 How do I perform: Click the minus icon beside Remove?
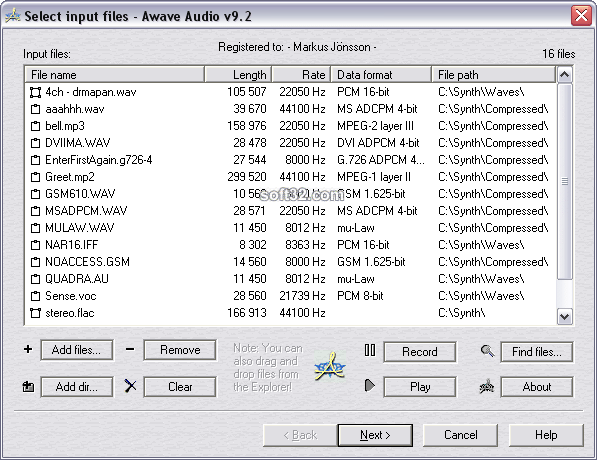point(130,349)
